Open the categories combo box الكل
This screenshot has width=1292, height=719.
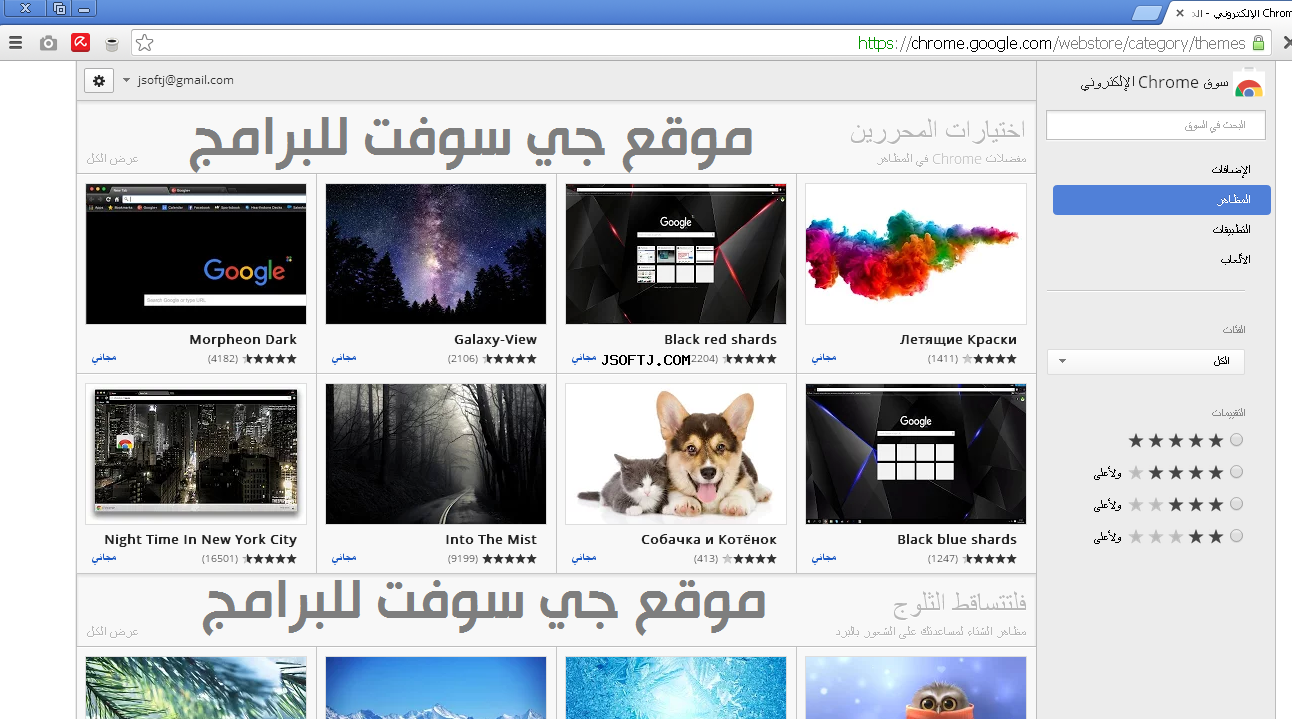point(1146,361)
